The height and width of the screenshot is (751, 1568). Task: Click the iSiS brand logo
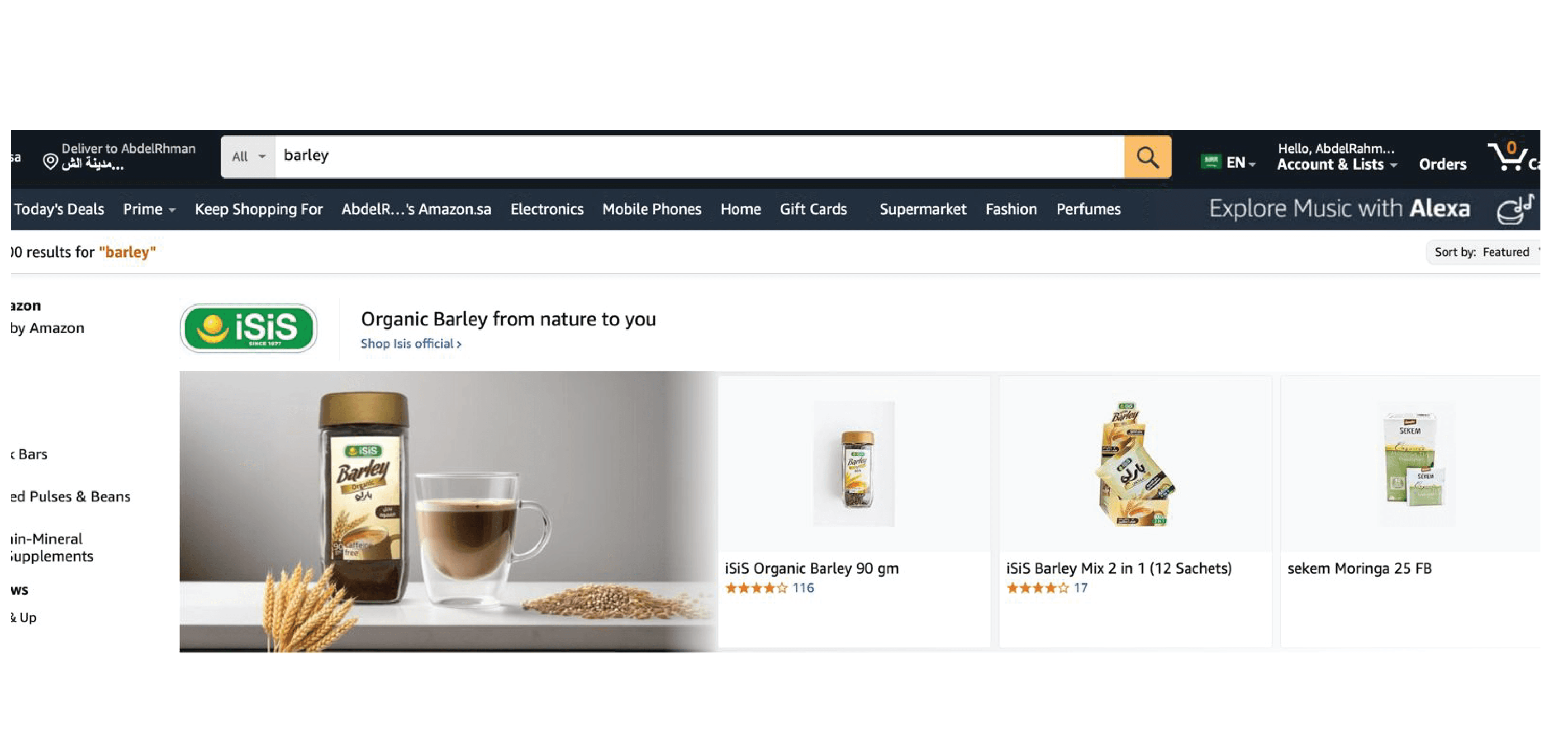(x=248, y=328)
